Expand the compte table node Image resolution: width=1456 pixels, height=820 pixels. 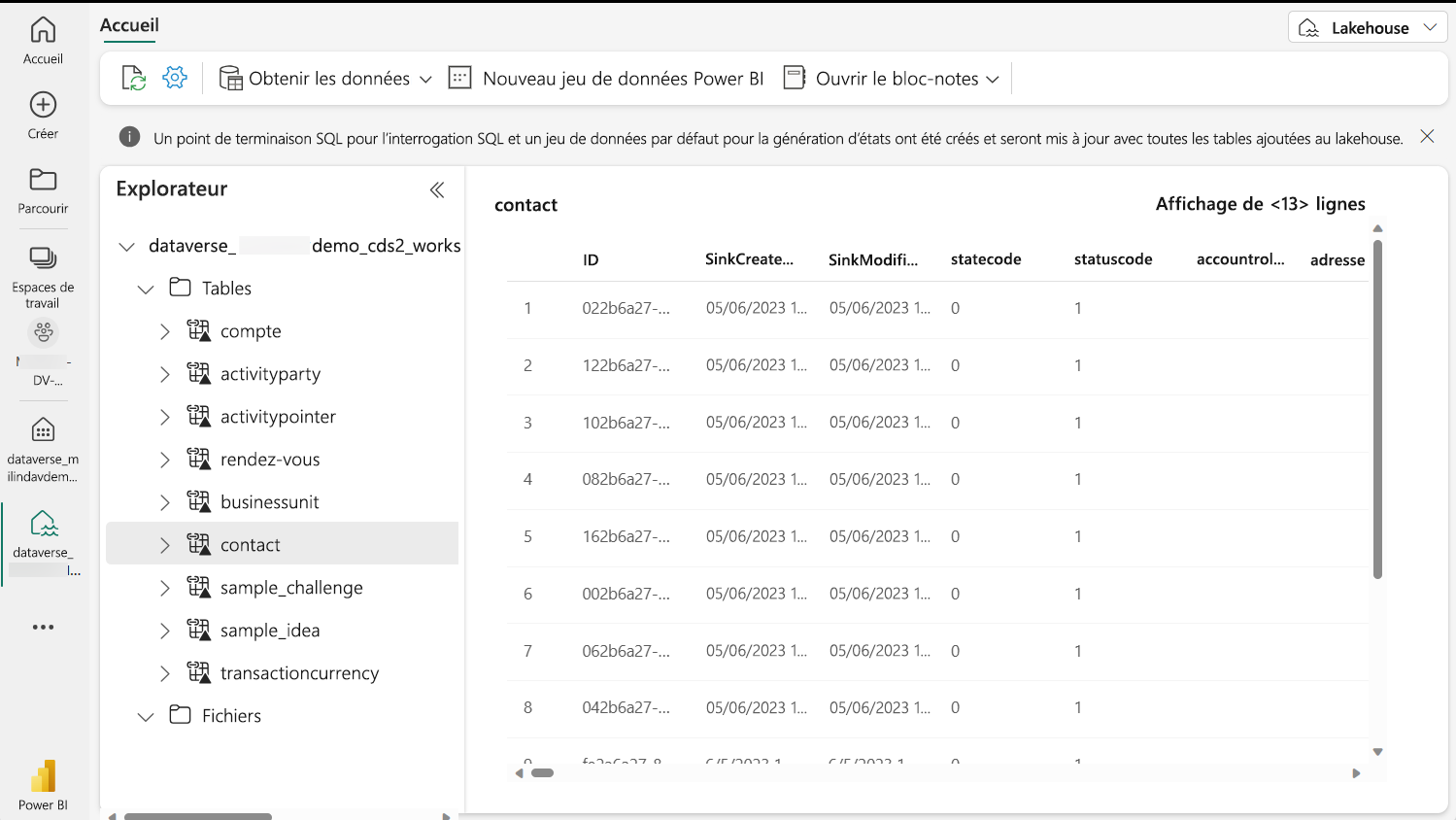(165, 331)
